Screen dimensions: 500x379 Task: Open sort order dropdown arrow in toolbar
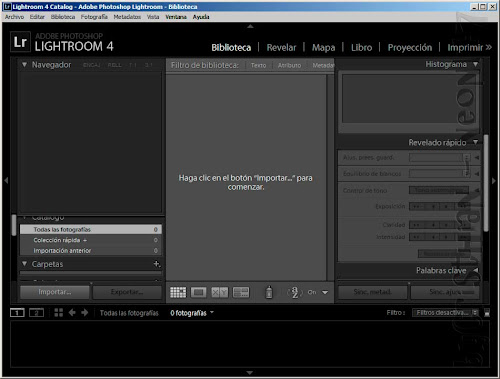[x=325, y=292]
